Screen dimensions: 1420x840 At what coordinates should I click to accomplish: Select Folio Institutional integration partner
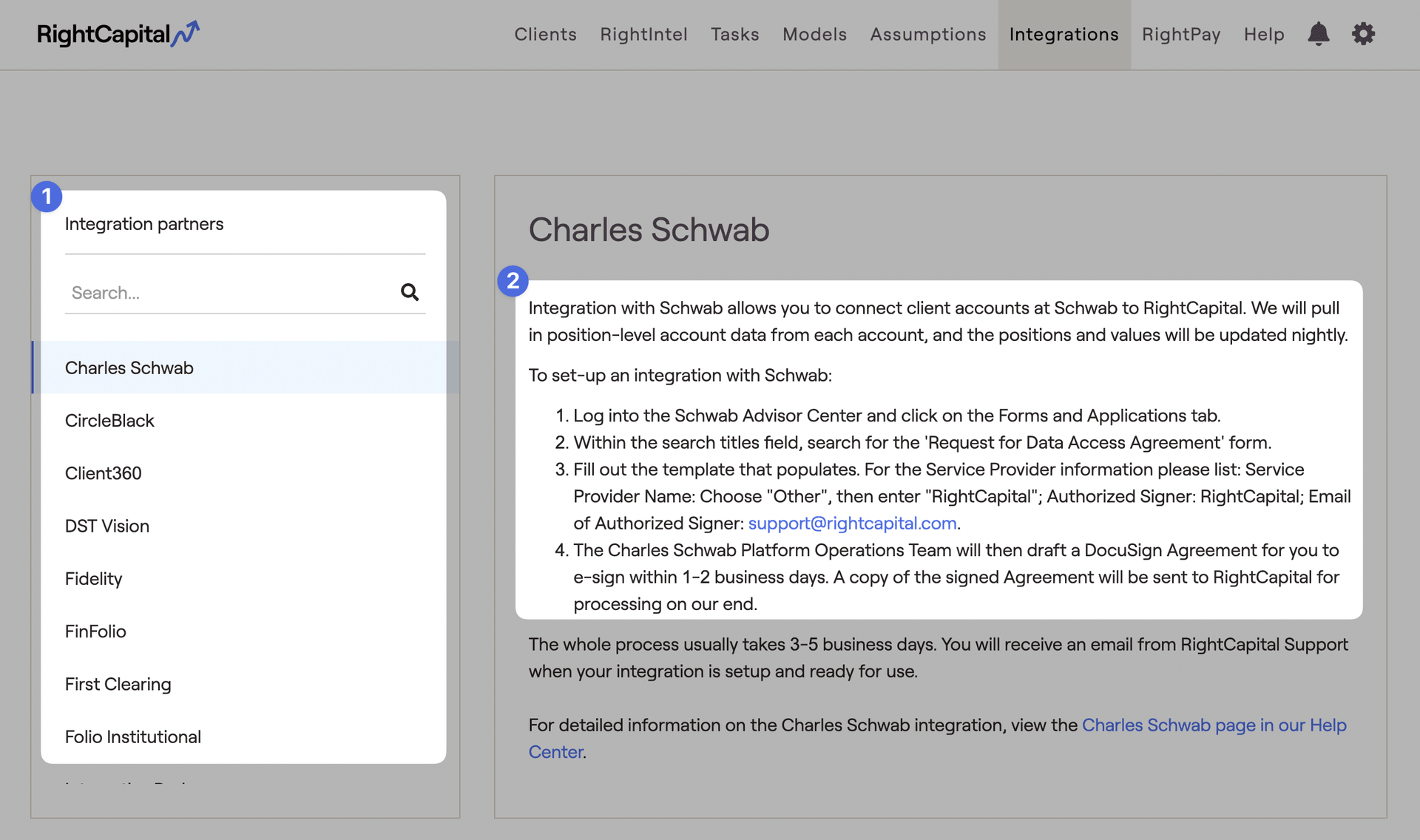tap(245, 736)
